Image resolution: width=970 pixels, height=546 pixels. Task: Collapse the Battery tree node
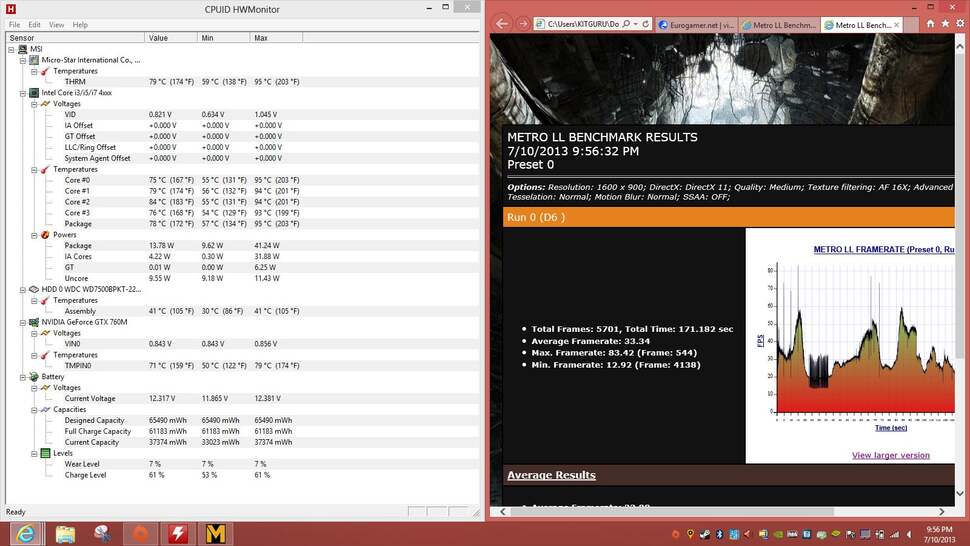[22, 377]
